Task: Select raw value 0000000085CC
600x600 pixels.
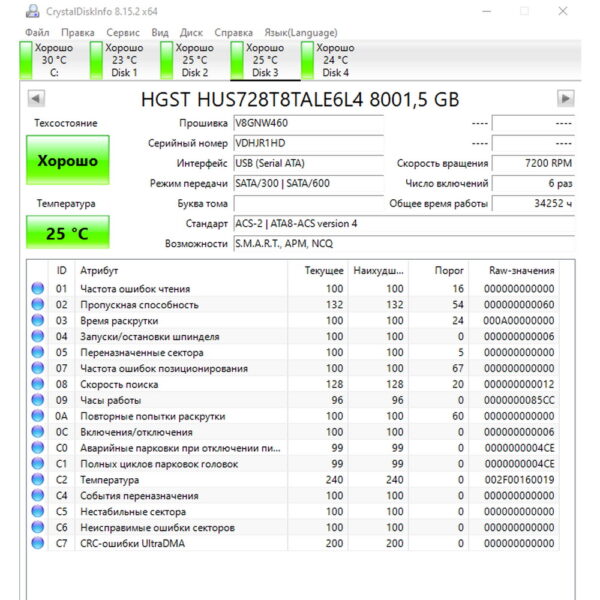Action: pos(519,400)
